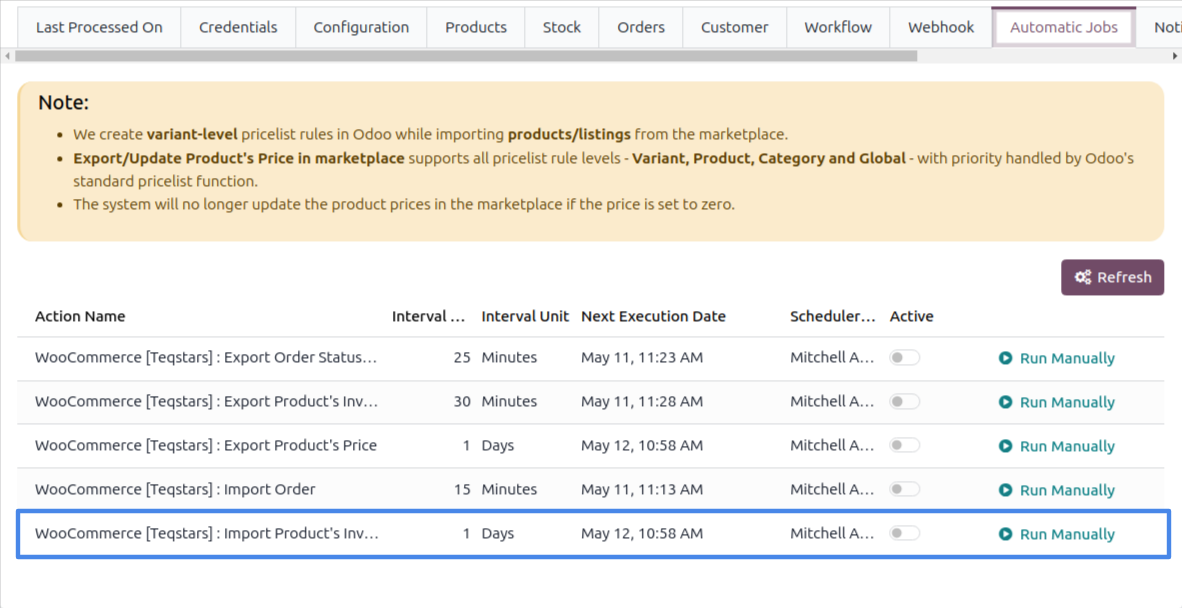Click Days unit in Export Product's Price row
The width and height of the screenshot is (1182, 608).
498,445
